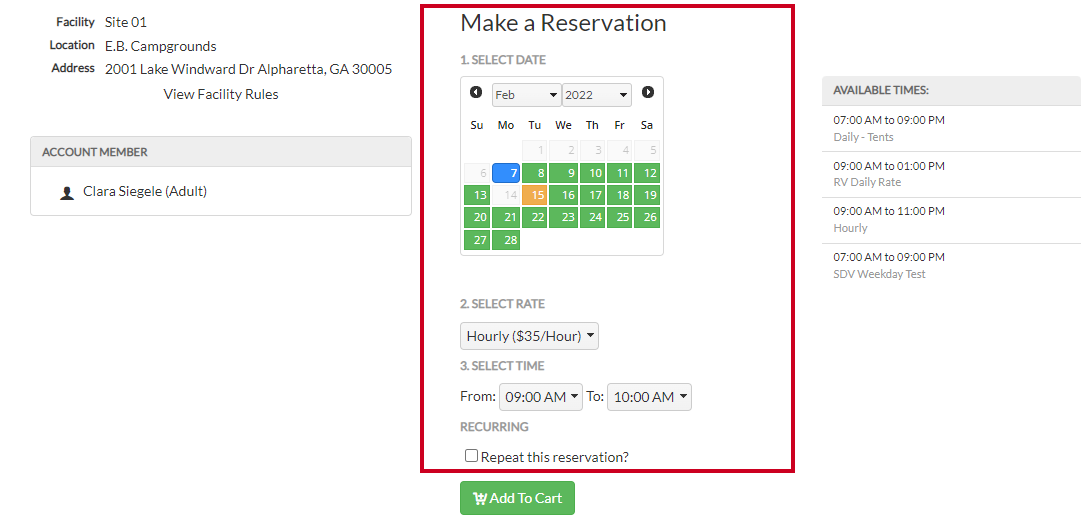
Task: Pick February 24 on the calendar
Action: 592,217
